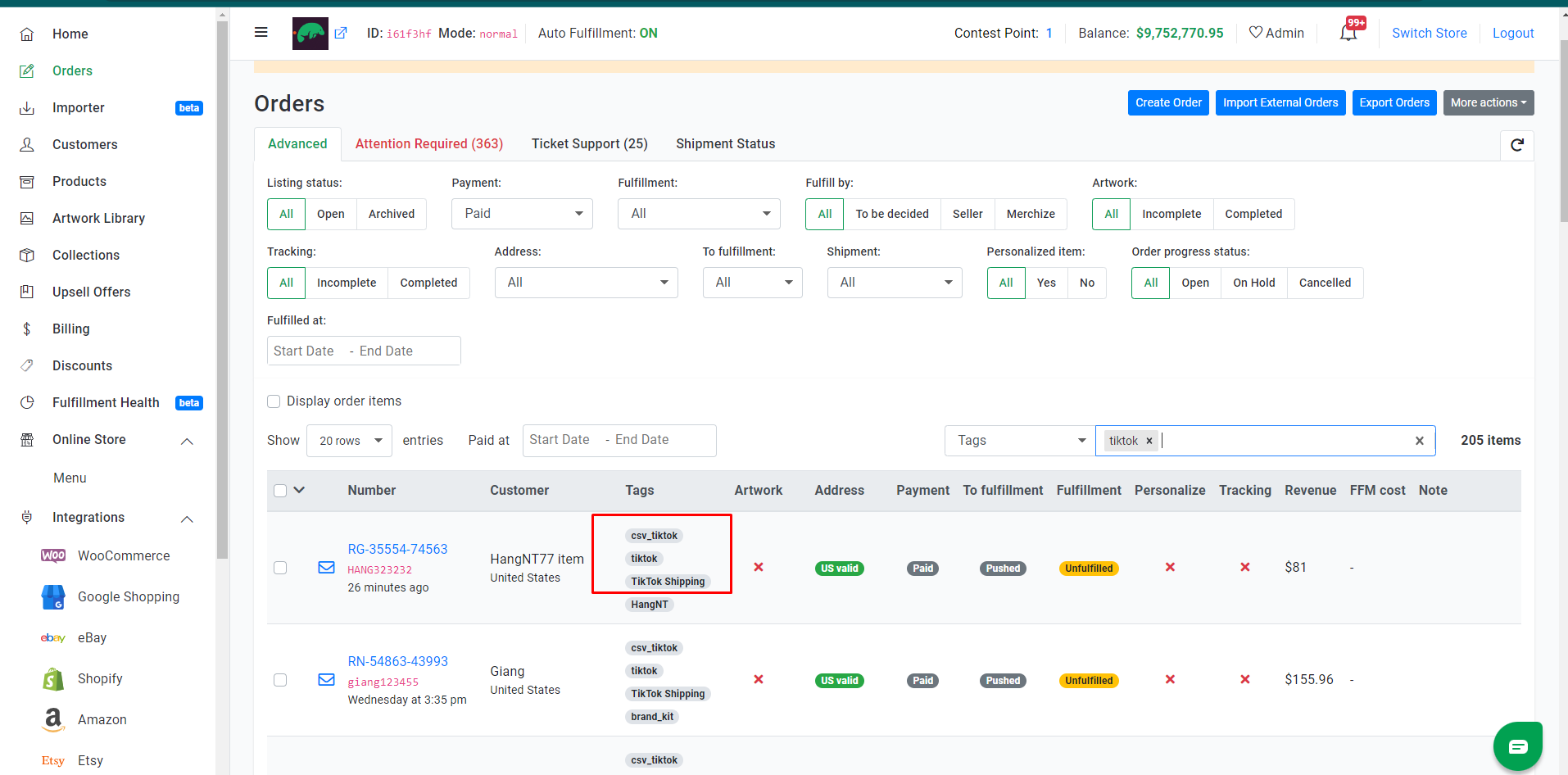1568x775 pixels.
Task: Open Orders in sidebar menu
Action: pos(72,71)
